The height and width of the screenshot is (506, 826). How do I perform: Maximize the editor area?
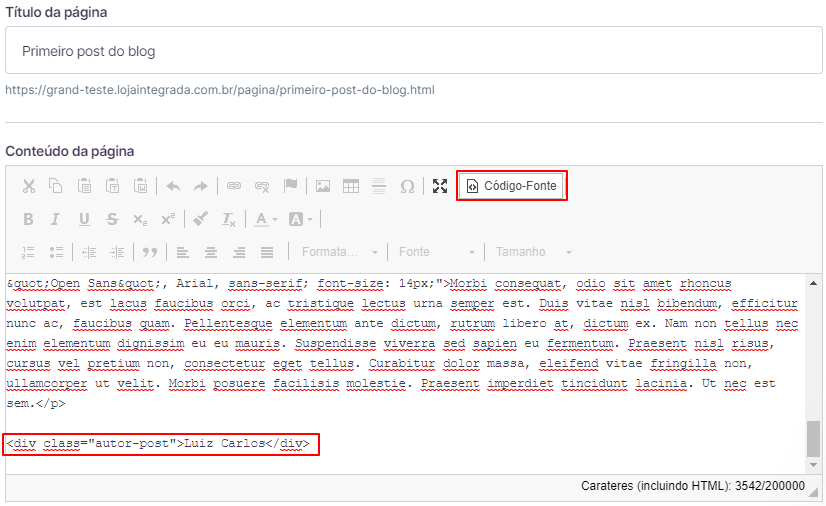[x=440, y=186]
